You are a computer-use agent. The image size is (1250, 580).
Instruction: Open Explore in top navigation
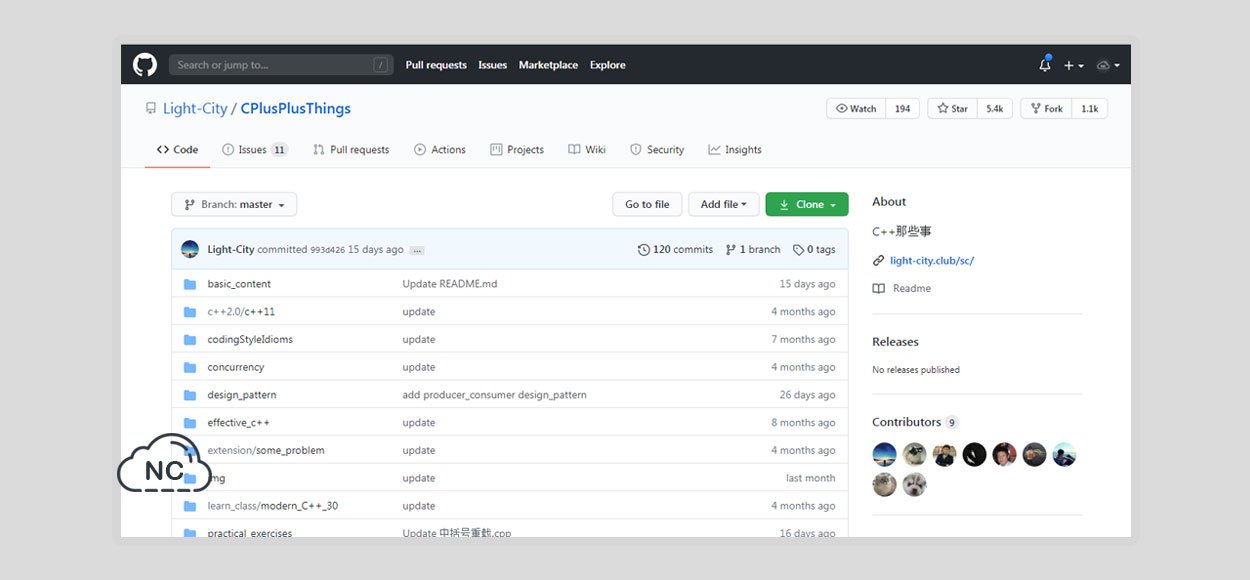tap(608, 65)
